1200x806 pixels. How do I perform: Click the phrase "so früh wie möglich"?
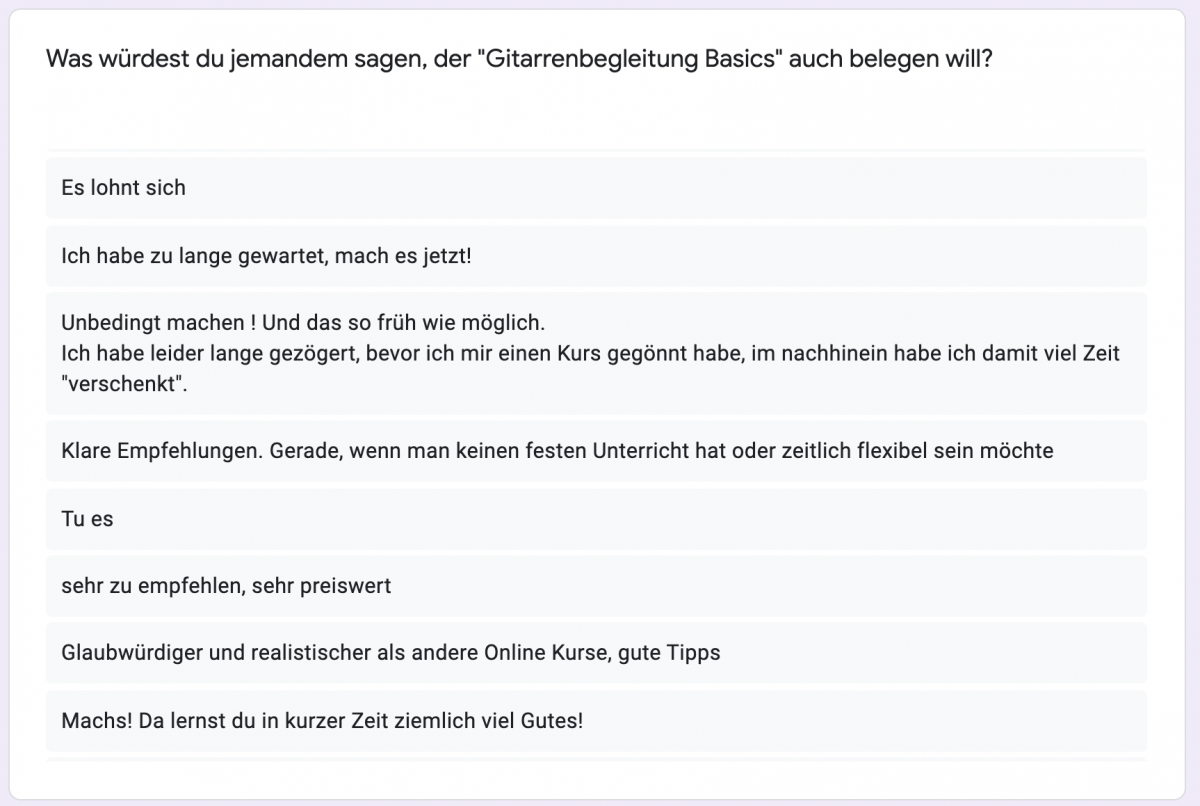click(x=447, y=323)
